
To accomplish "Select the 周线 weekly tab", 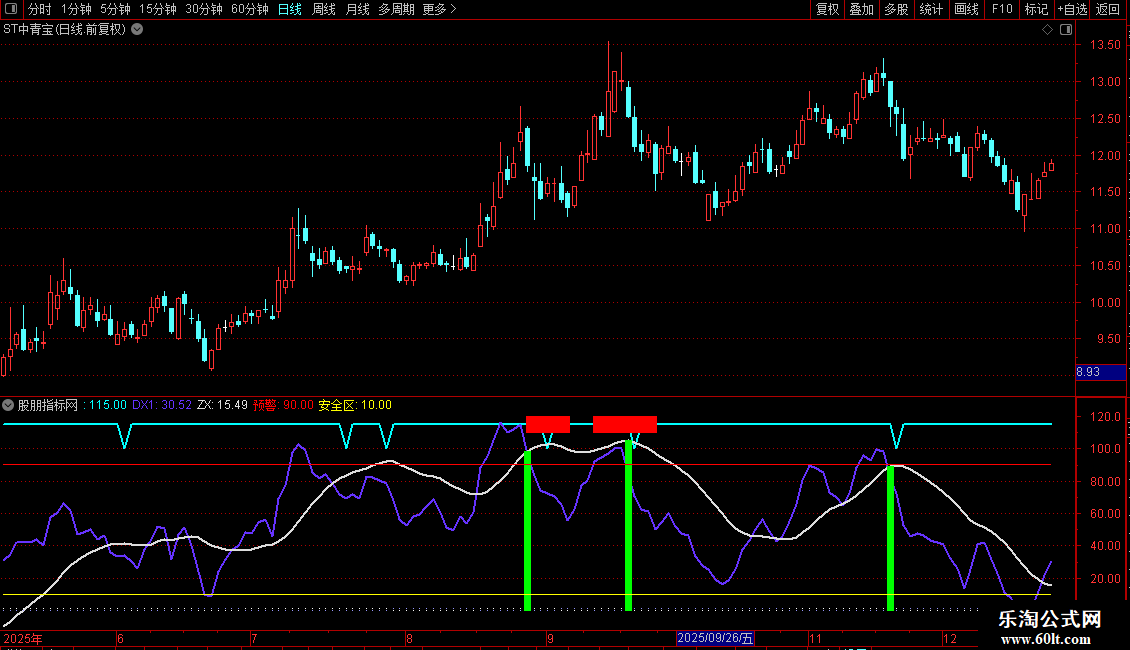I will coord(324,9).
